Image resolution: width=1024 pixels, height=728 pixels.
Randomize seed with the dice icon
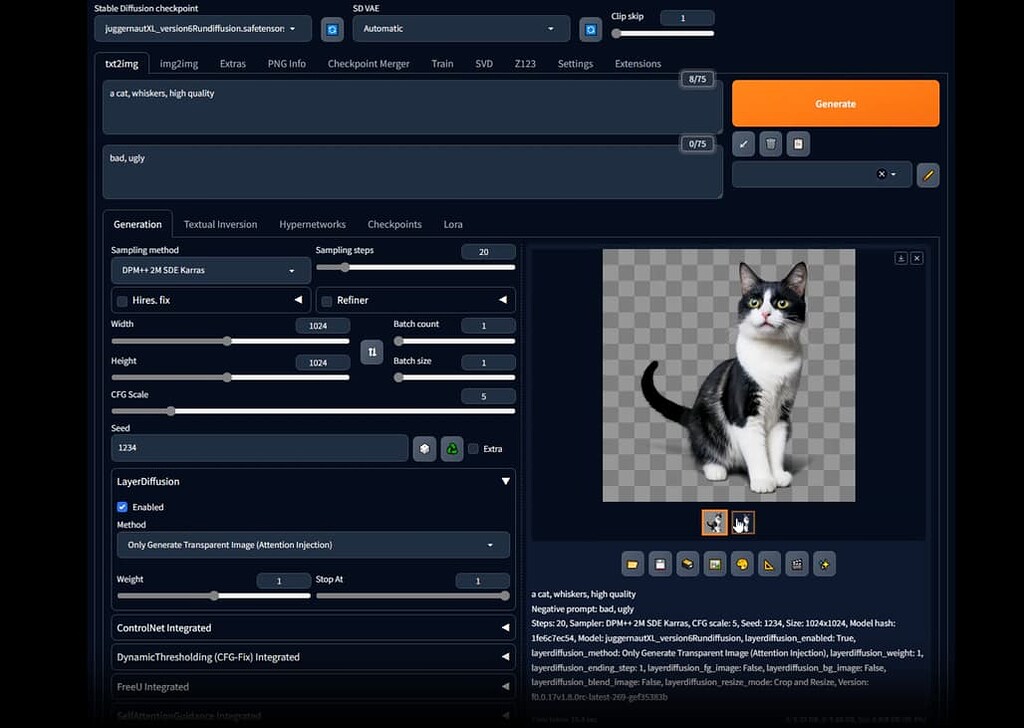pyautogui.click(x=425, y=449)
